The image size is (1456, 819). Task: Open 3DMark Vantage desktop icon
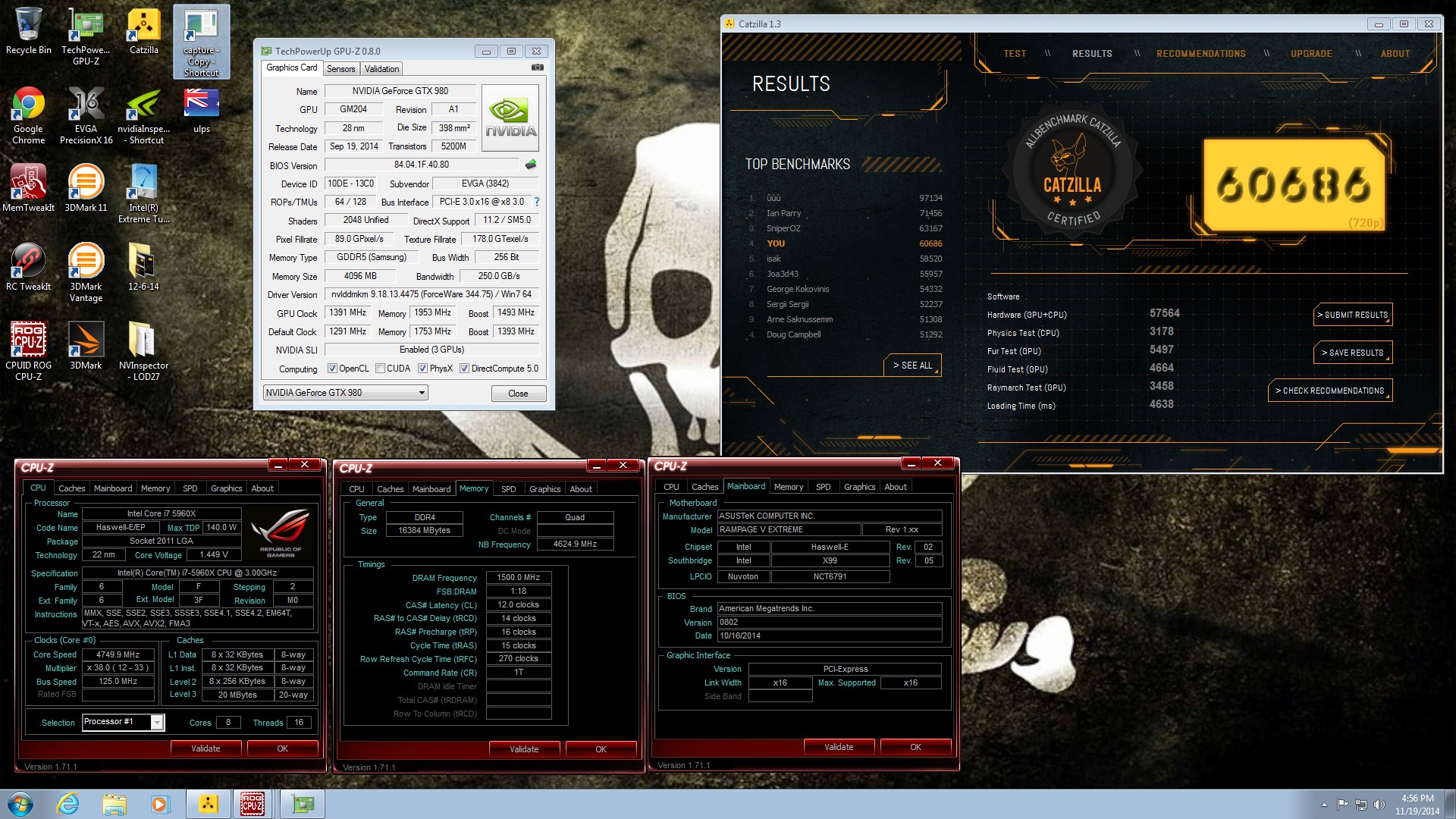pos(86,273)
